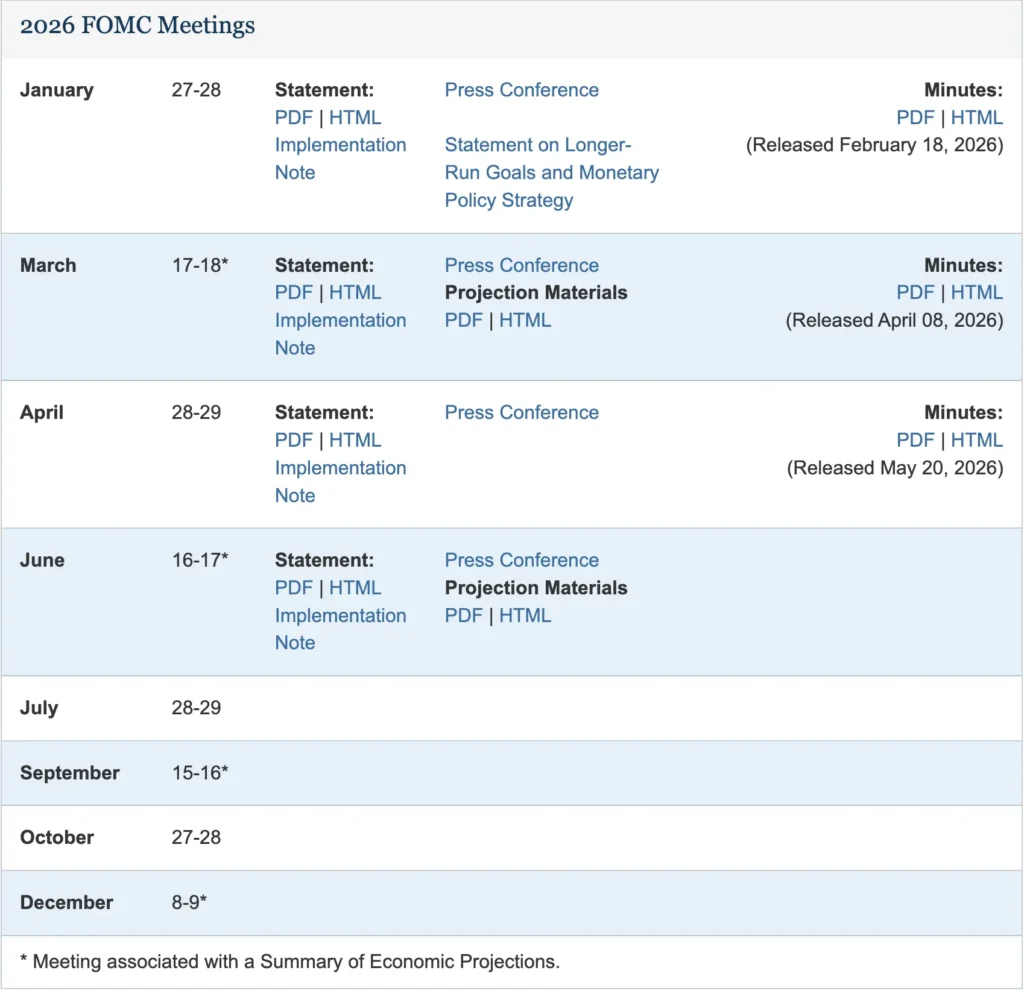
Task: Open April Implementation Note link
Action: point(340,481)
